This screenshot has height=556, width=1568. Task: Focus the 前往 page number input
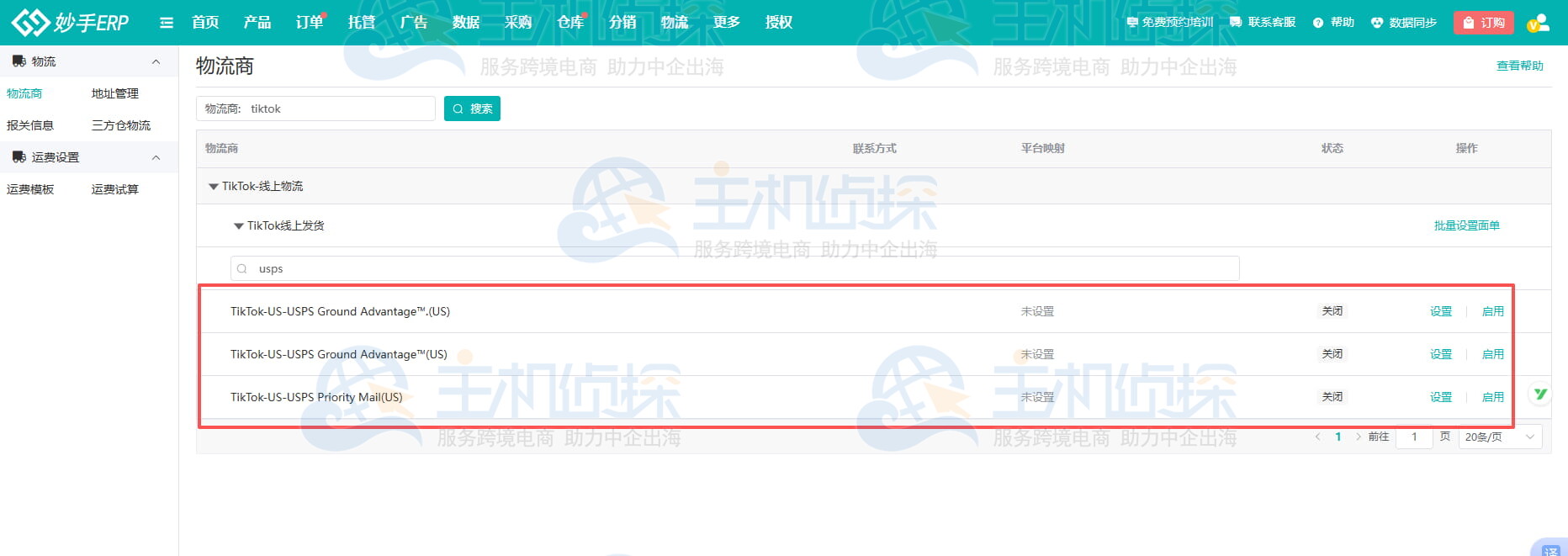(x=1414, y=437)
